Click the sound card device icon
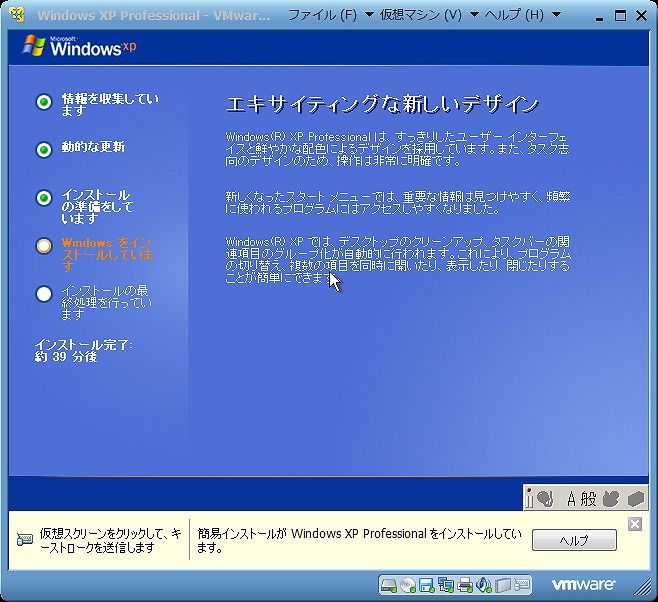 point(484,584)
